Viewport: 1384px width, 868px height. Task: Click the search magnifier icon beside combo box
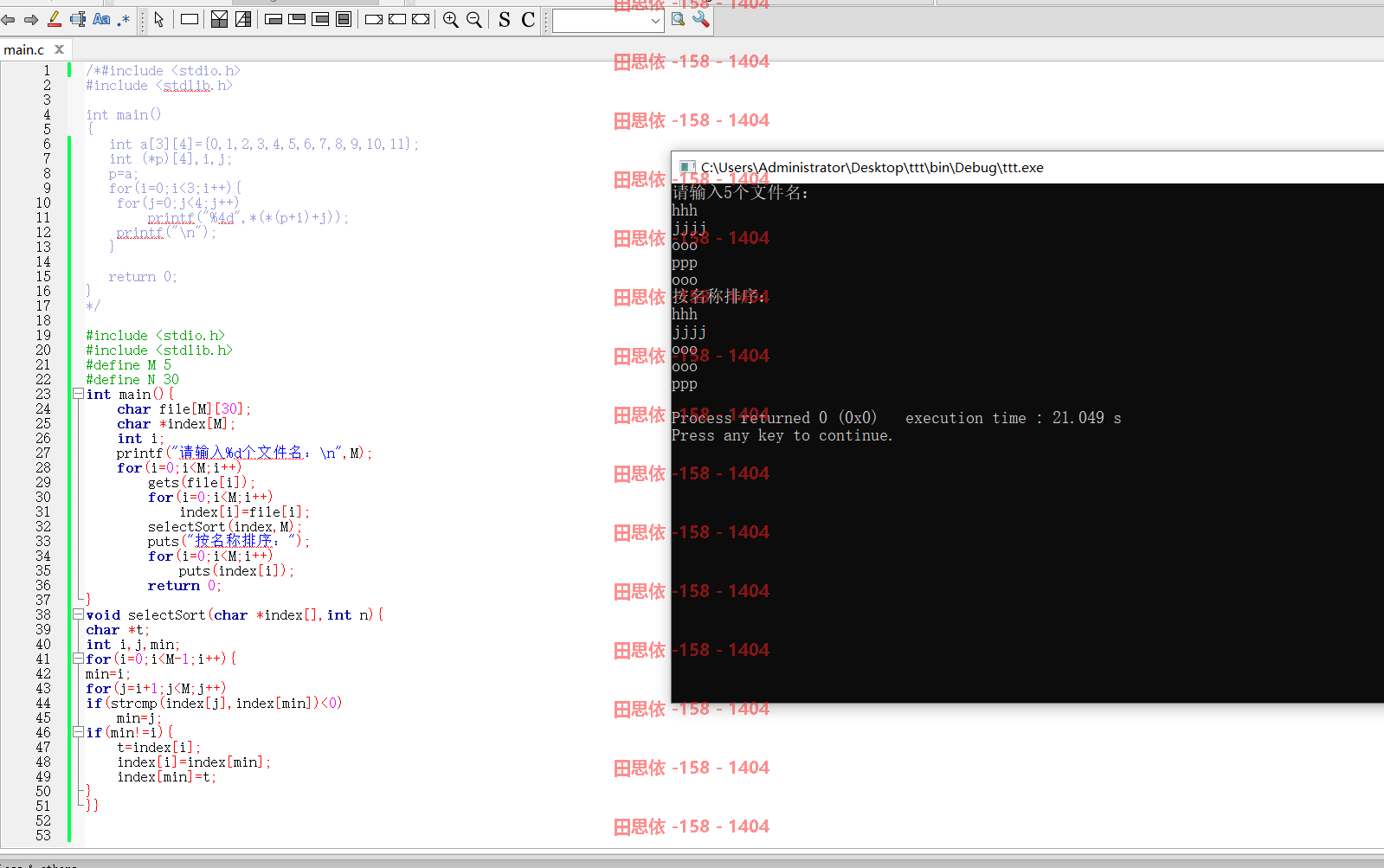click(679, 19)
